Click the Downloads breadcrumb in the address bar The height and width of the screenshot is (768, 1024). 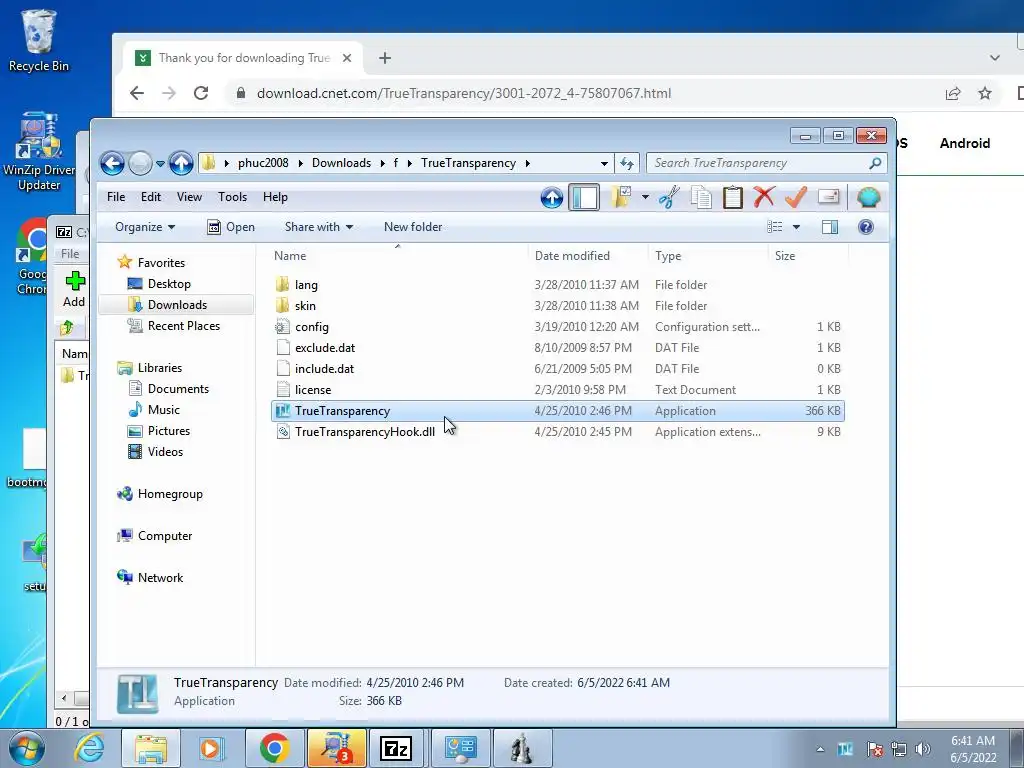[x=342, y=163]
